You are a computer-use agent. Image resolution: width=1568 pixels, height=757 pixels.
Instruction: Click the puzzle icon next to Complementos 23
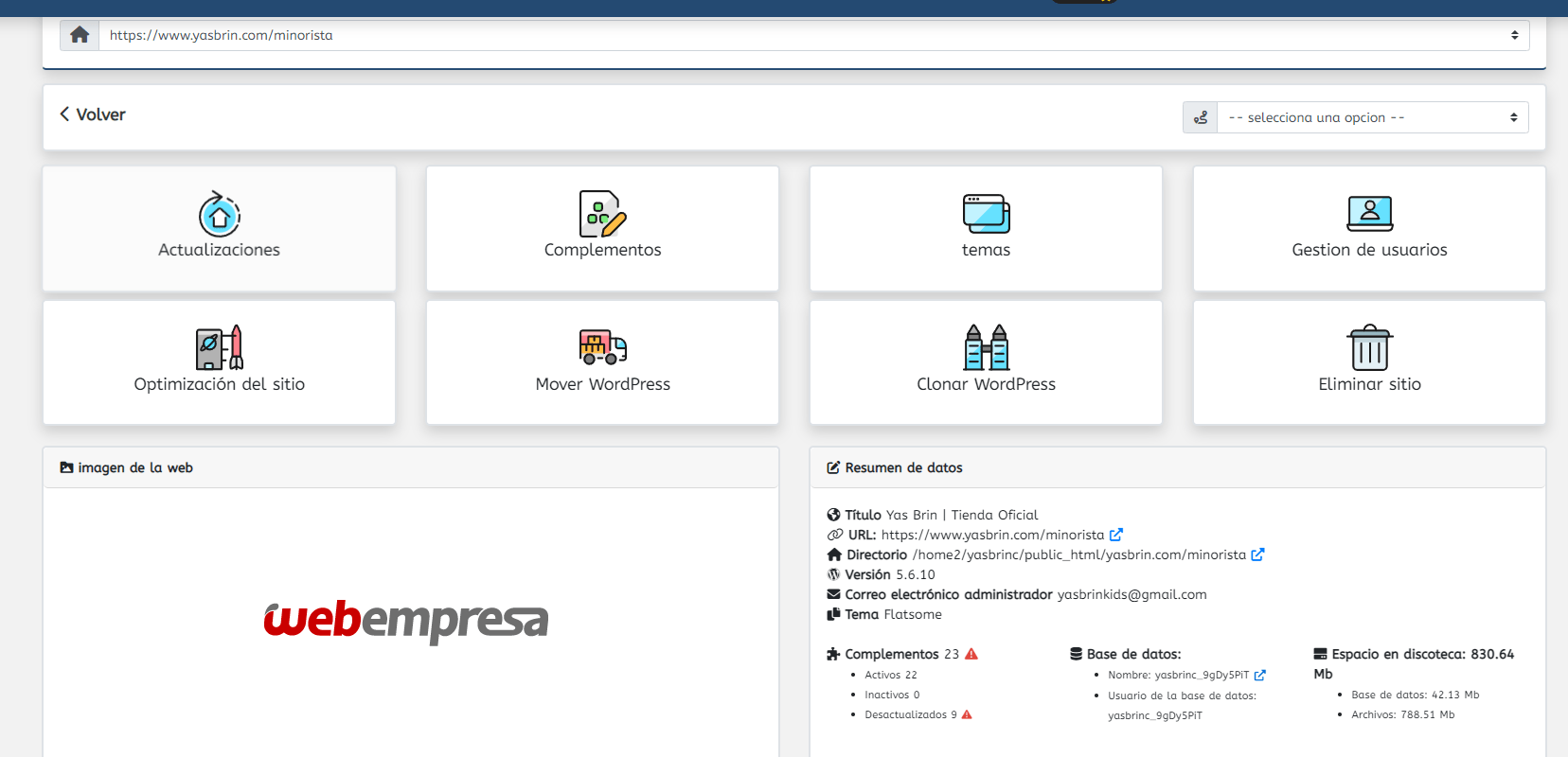tap(833, 654)
